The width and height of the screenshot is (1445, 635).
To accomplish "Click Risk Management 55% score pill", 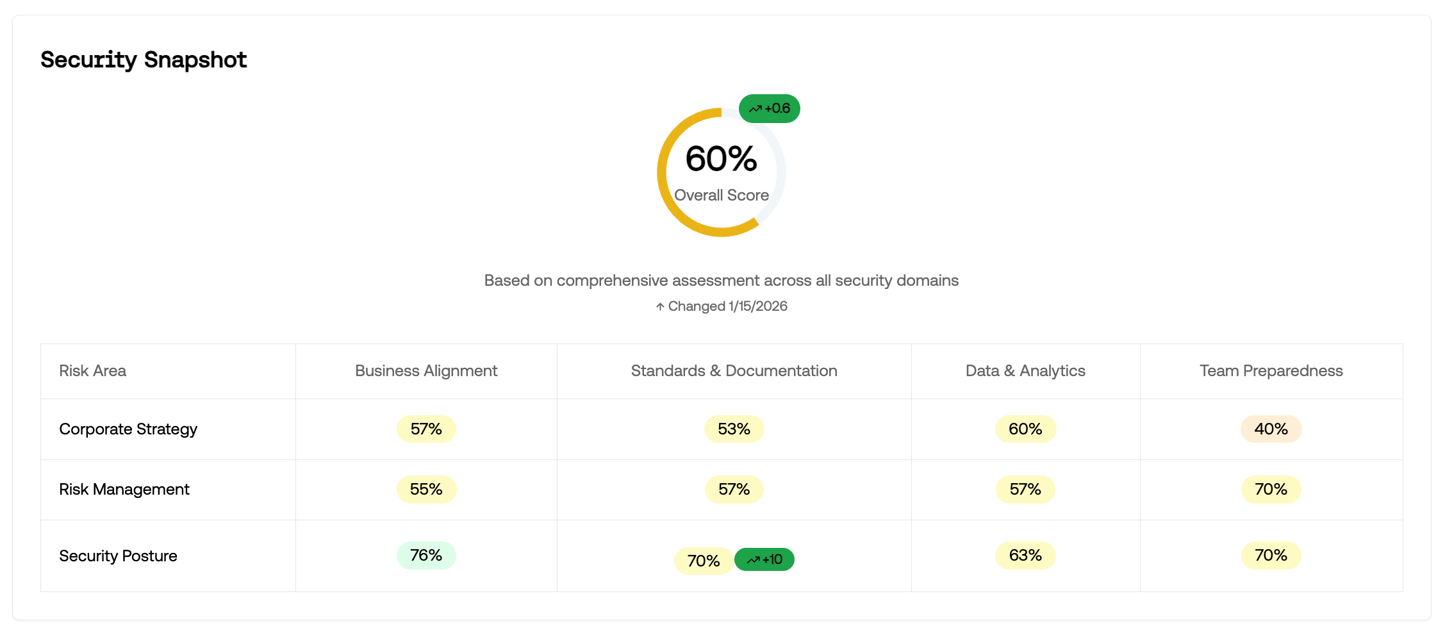I will point(426,489).
